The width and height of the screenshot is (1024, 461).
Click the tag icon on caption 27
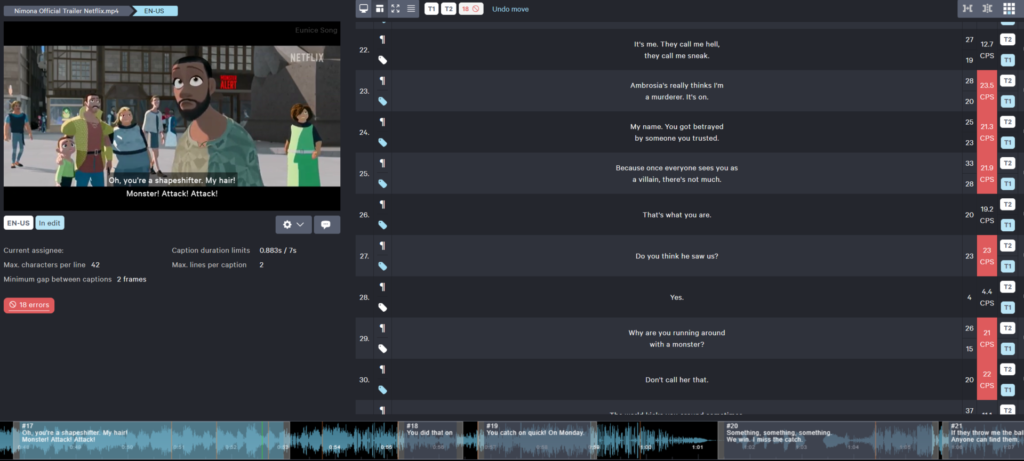coord(382,266)
